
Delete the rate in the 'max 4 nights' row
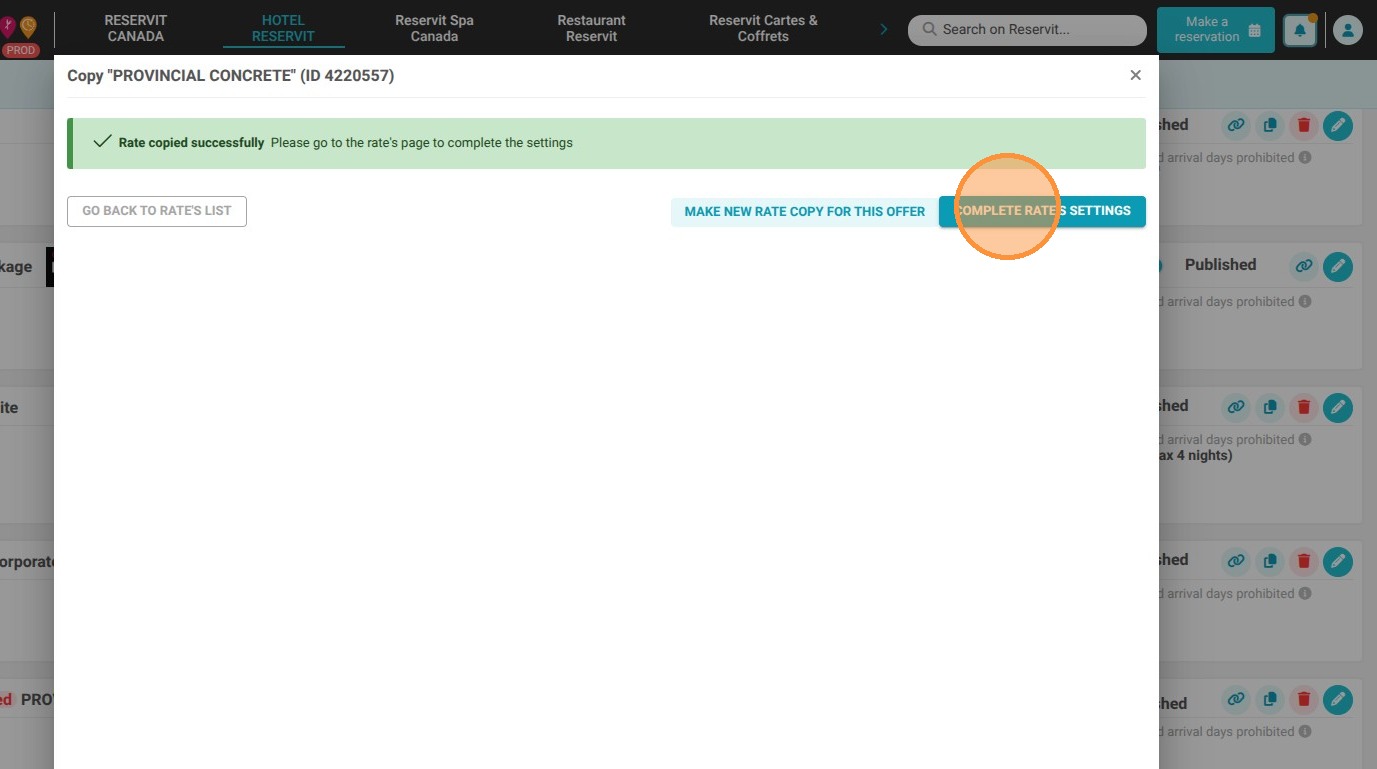click(x=1303, y=407)
